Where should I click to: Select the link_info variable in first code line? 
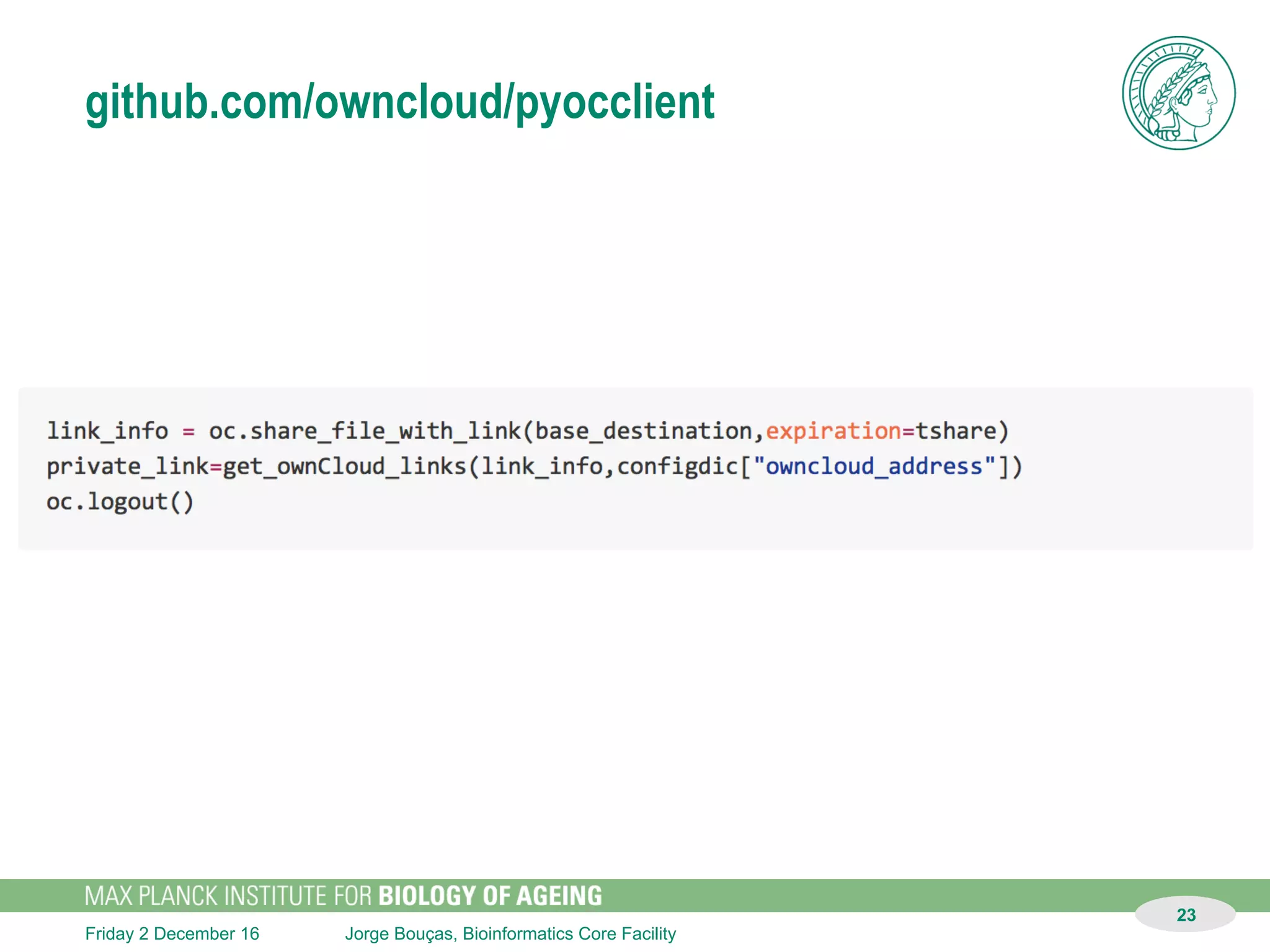click(x=107, y=431)
